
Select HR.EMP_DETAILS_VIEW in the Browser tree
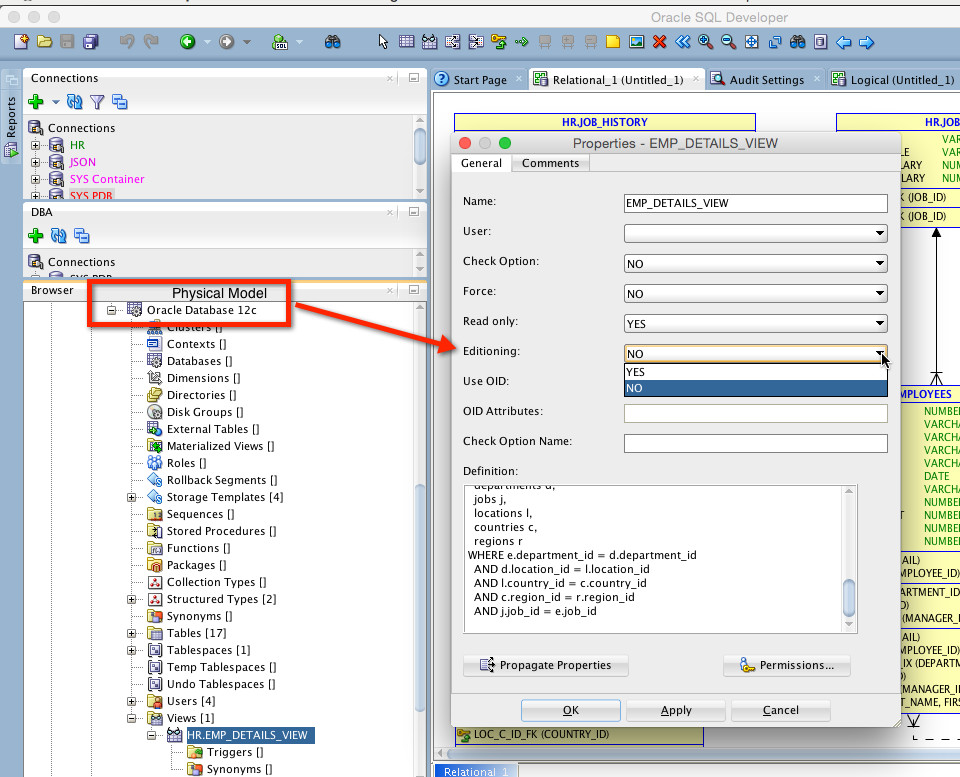(247, 735)
